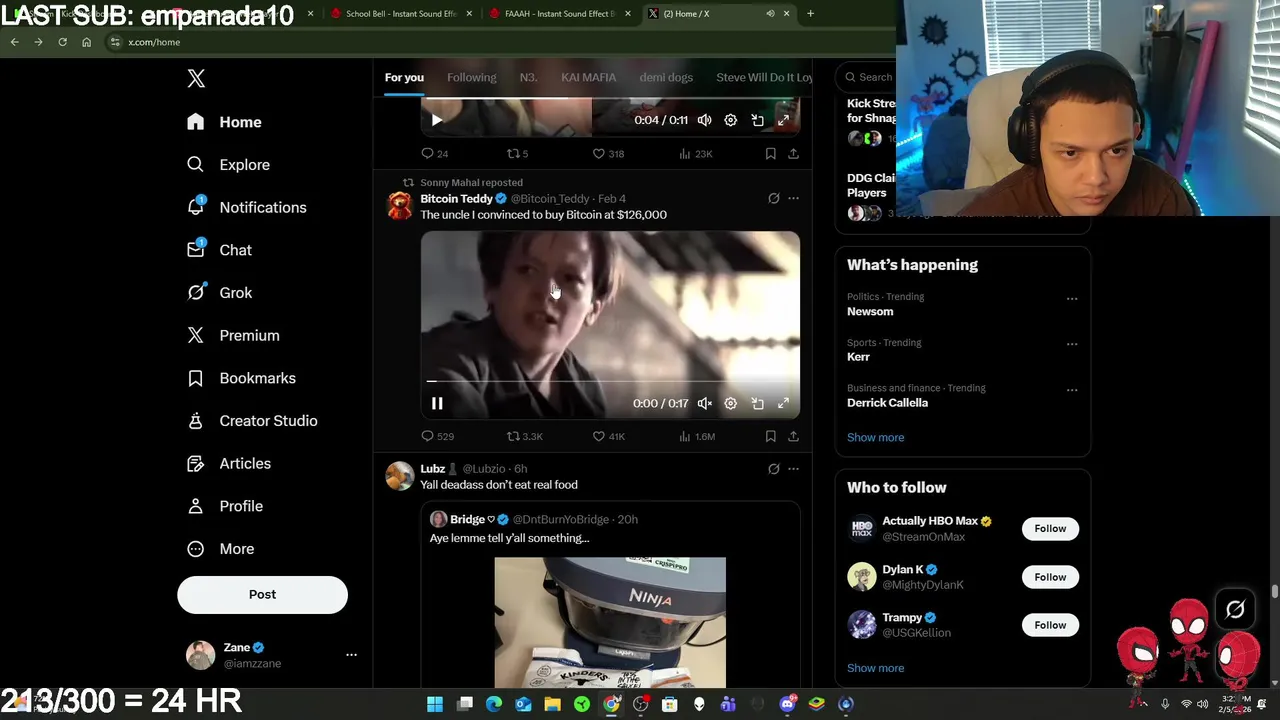Viewport: 1280px width, 720px height.
Task: Repost the Bitcoin Teddy post
Action: click(x=525, y=436)
